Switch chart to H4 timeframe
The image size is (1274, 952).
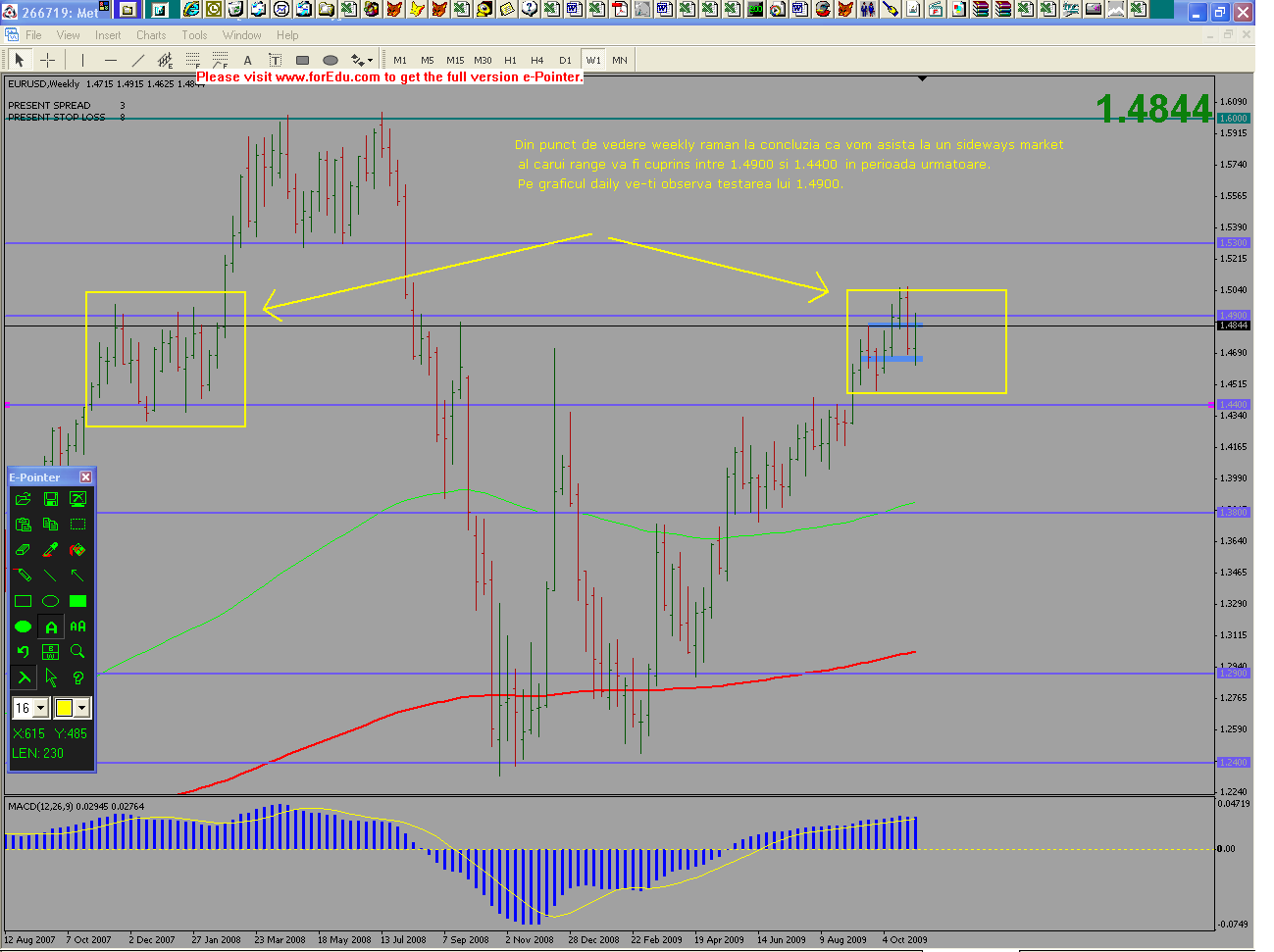click(537, 60)
